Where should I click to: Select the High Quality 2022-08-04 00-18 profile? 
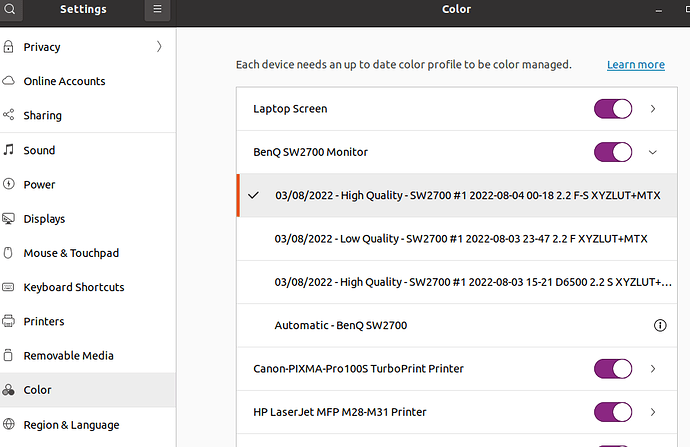[457, 195]
